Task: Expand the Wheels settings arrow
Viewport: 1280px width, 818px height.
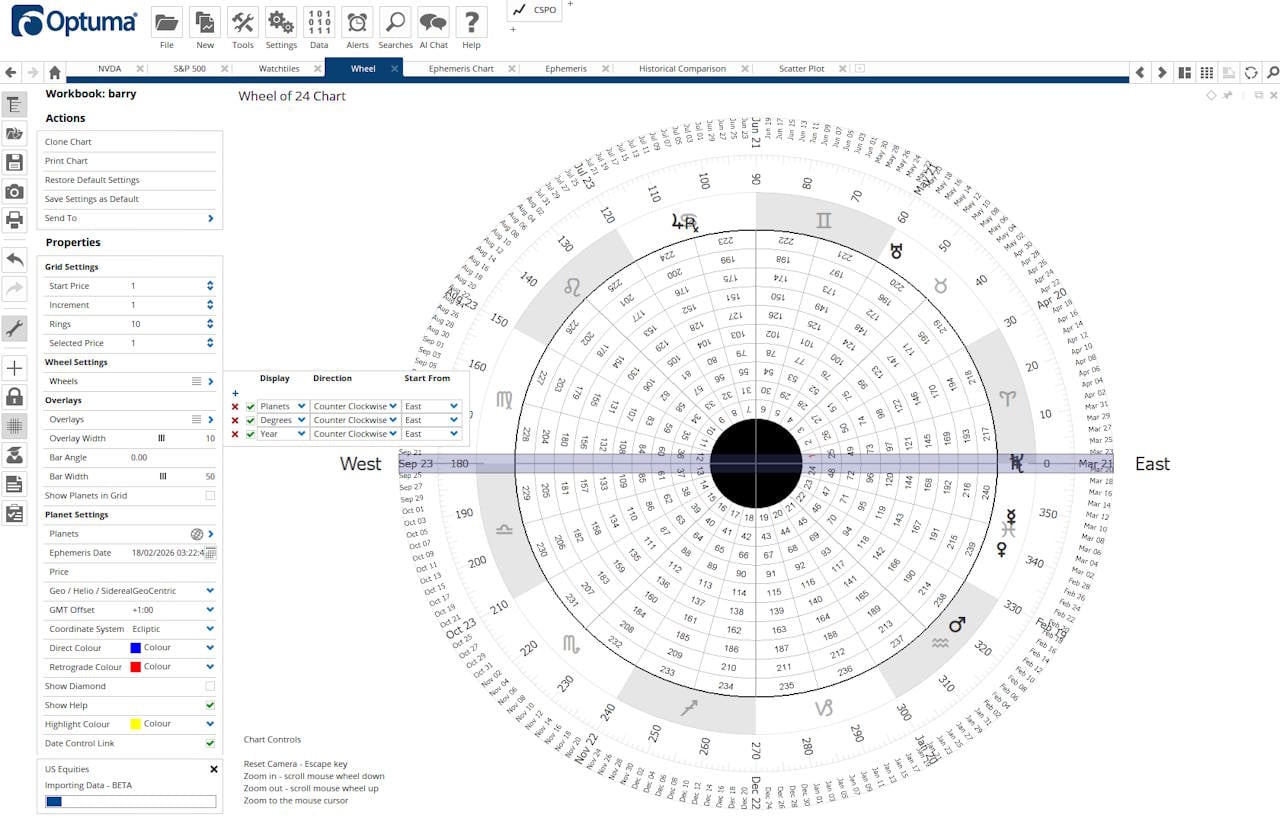Action: pos(210,381)
